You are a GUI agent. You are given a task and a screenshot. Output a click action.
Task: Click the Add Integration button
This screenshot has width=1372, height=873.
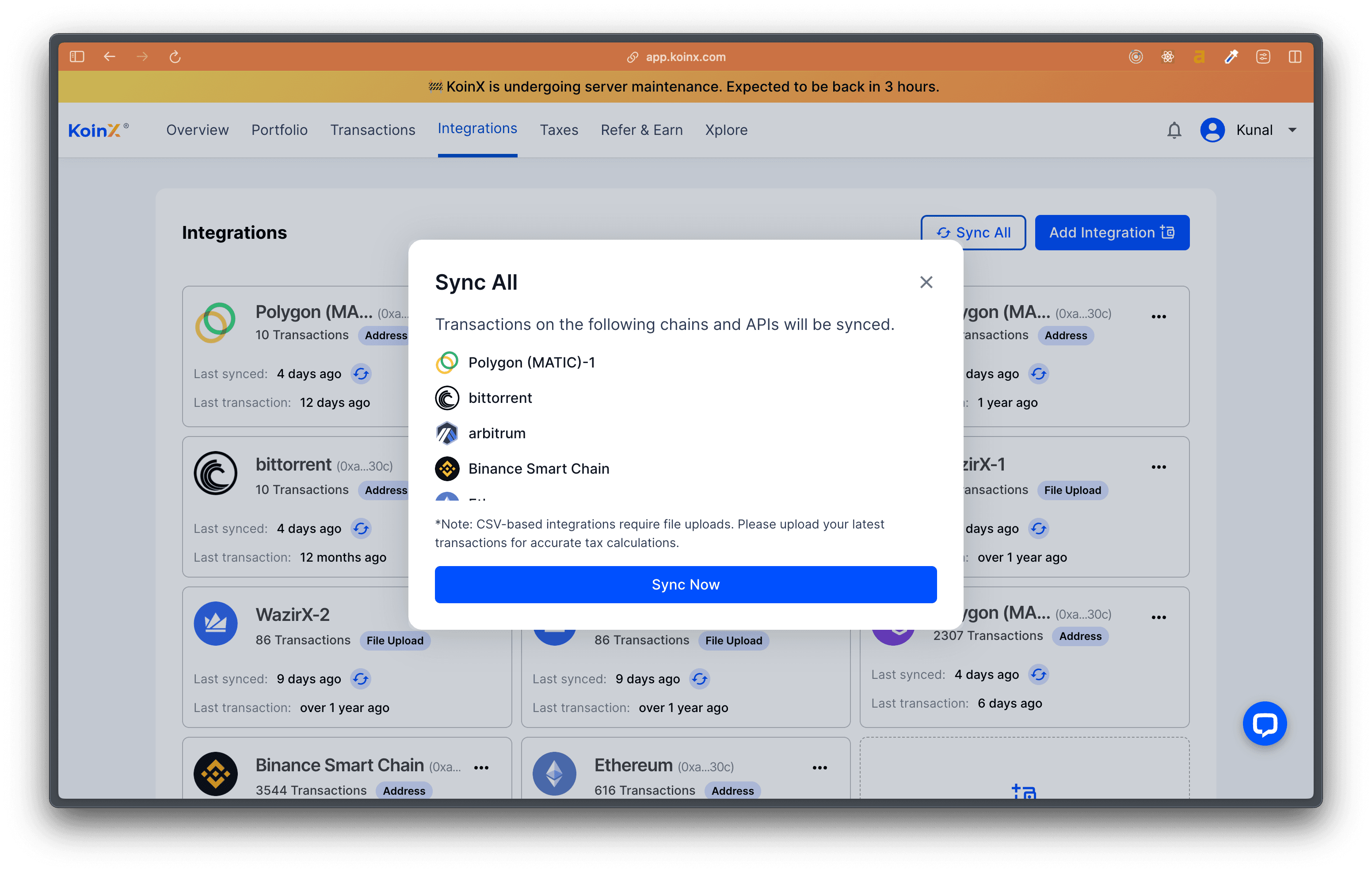pyautogui.click(x=1112, y=233)
